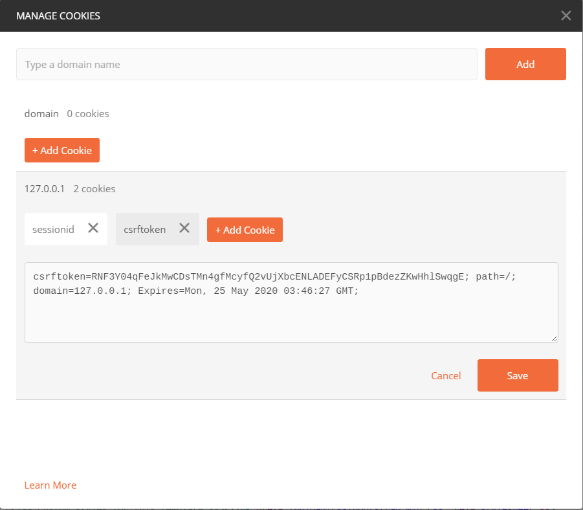Screen dimensions: 583x510
Task: Select the csrftoken cookie chip
Action: point(145,229)
